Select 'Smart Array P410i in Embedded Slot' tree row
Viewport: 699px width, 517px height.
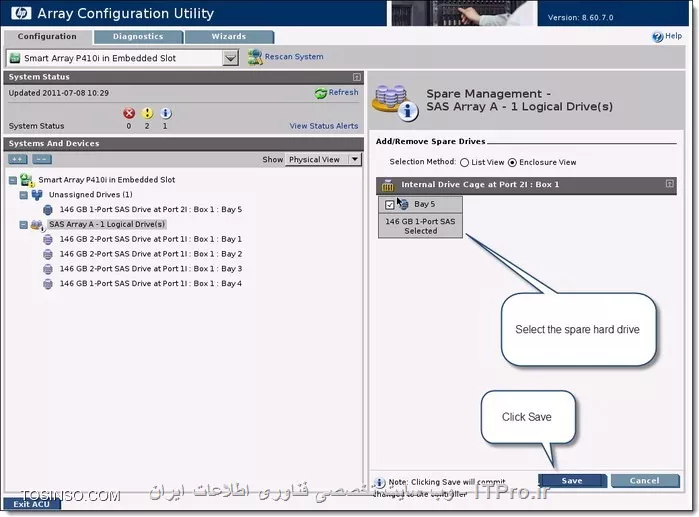pos(107,180)
